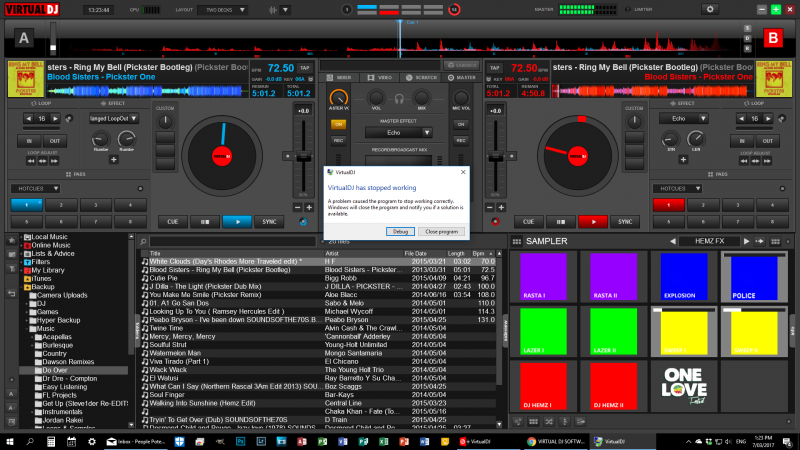Viewport: 800px width, 450px height.
Task: Click deck A CUE button
Action: coord(172,222)
